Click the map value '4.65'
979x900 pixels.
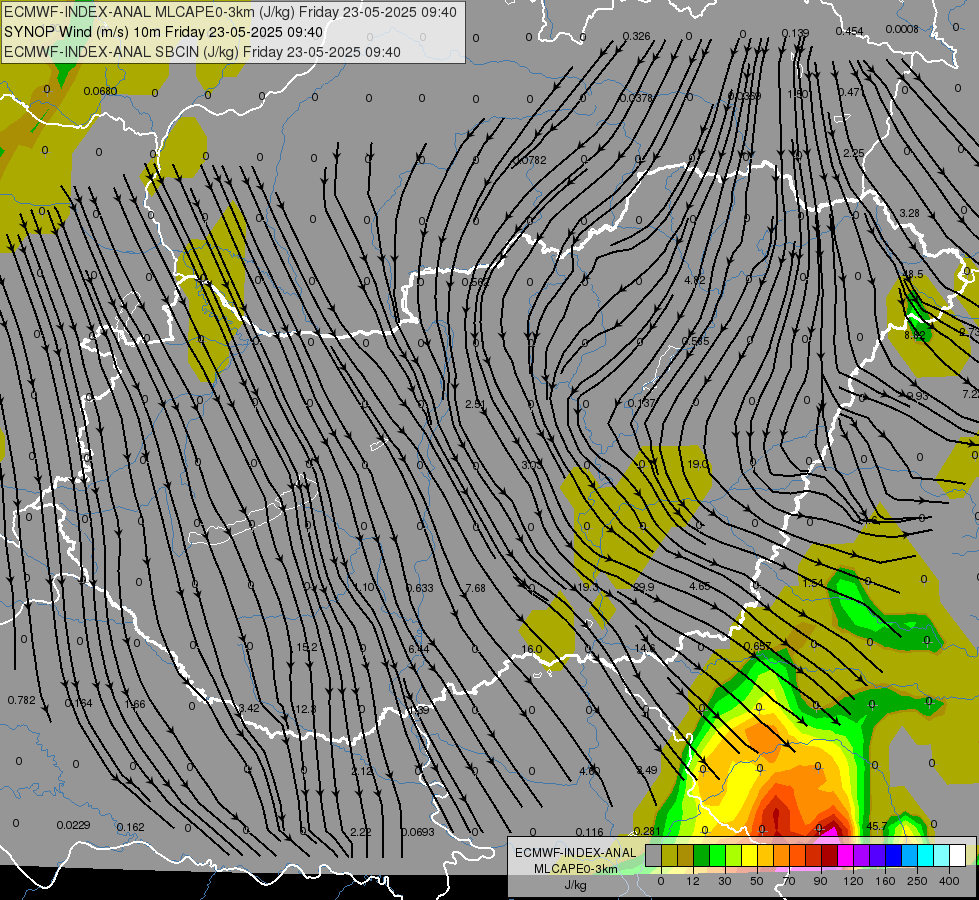[699, 586]
